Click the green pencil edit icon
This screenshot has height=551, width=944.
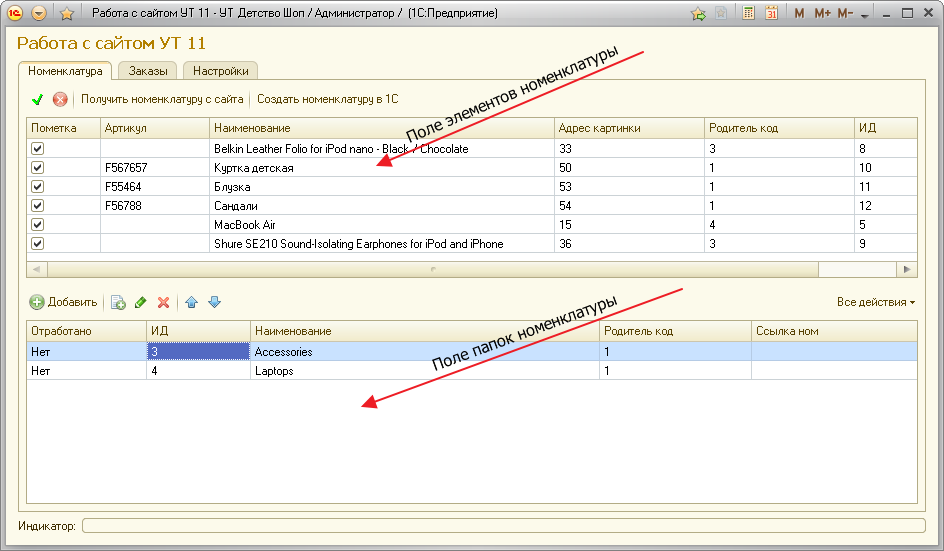141,302
